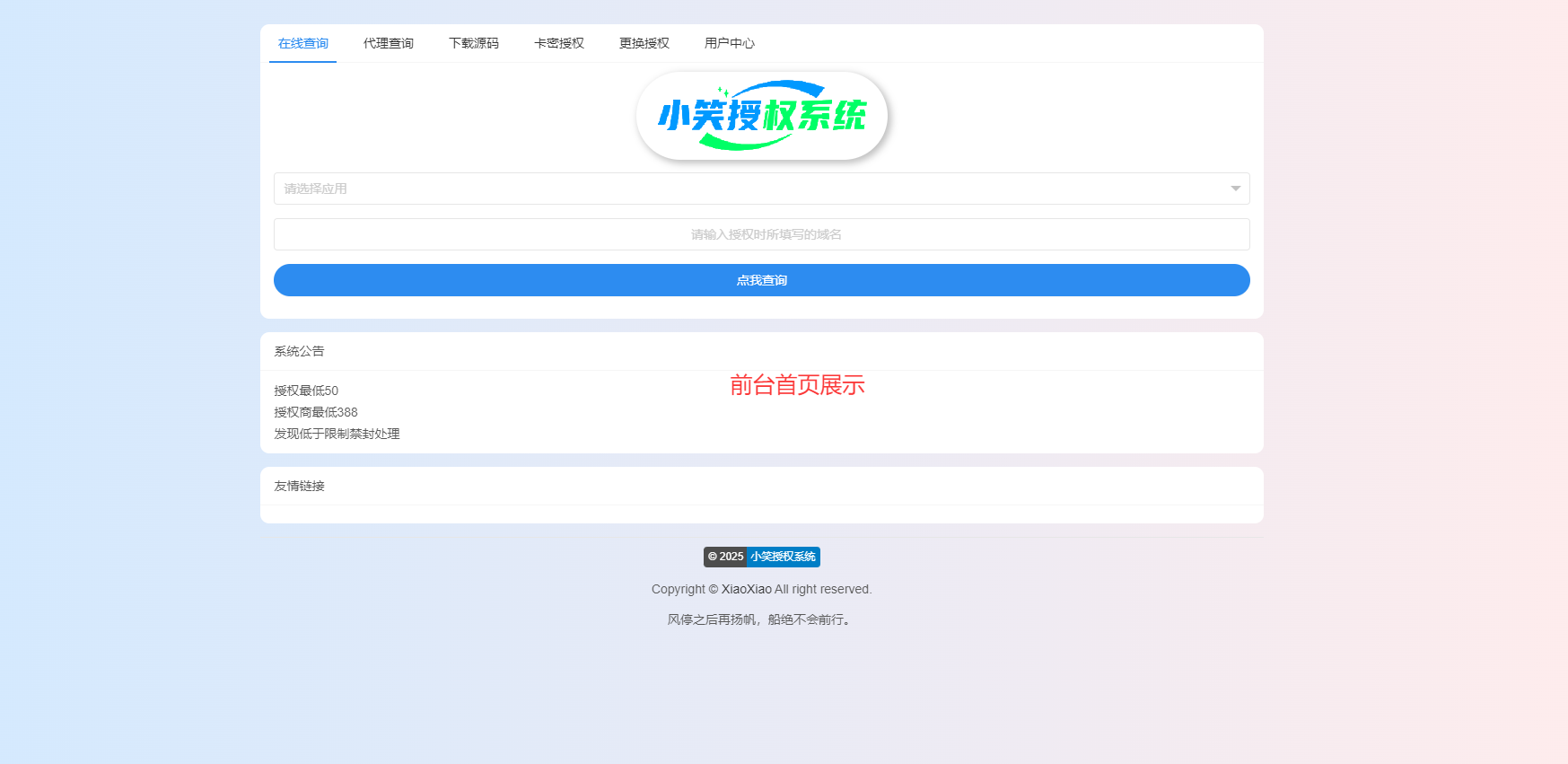Switch to the 在线查询 tab
The height and width of the screenshot is (764, 1568).
(x=302, y=43)
